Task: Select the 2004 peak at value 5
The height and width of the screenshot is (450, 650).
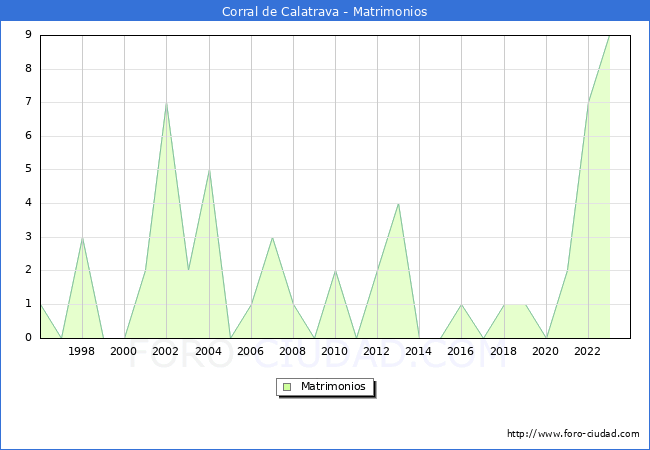Action: pos(209,170)
